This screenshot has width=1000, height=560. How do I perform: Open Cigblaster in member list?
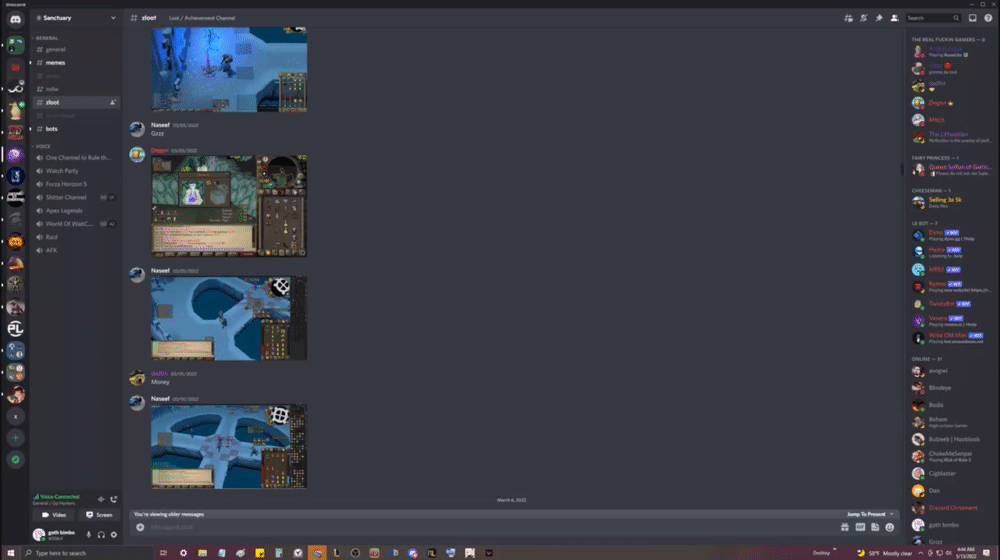[950, 473]
